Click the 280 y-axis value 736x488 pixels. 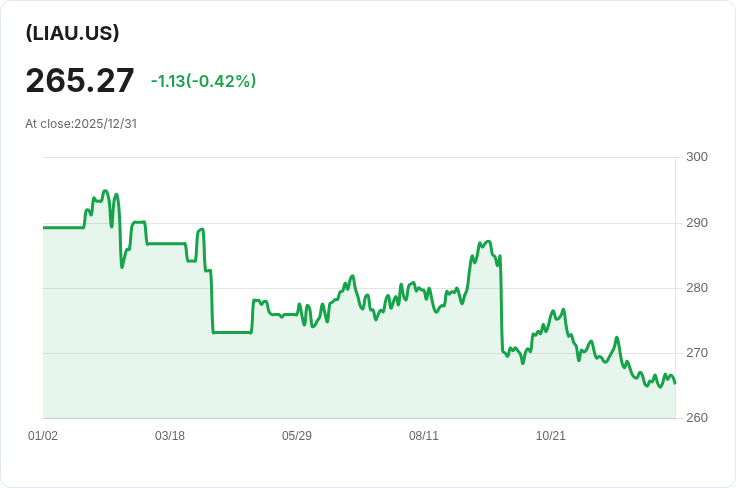point(697,288)
